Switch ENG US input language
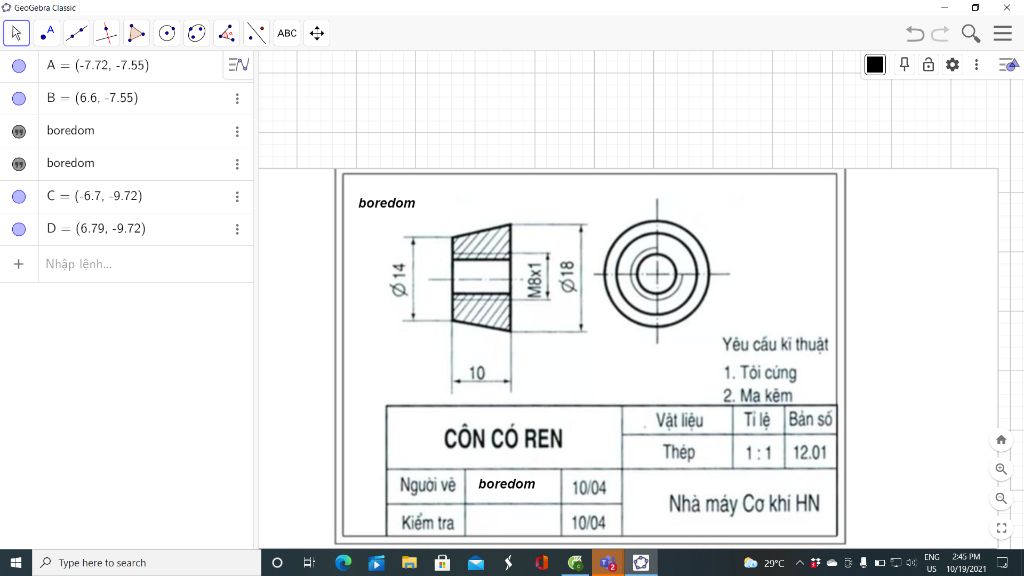 coord(932,562)
